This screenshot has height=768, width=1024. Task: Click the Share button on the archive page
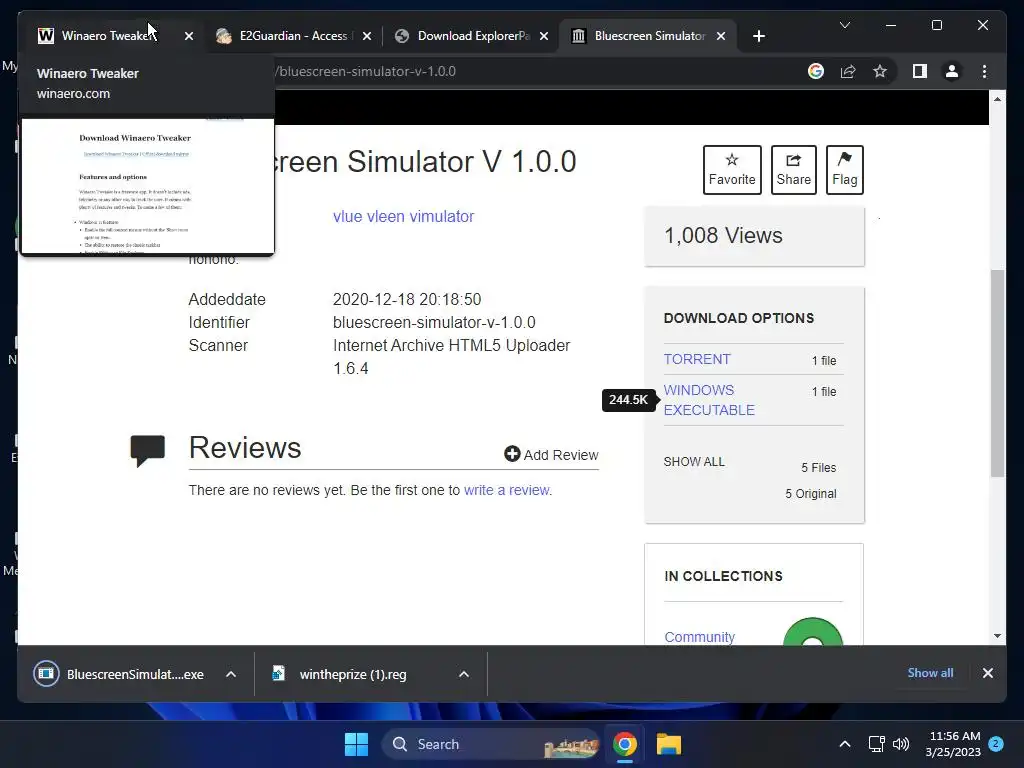point(793,170)
